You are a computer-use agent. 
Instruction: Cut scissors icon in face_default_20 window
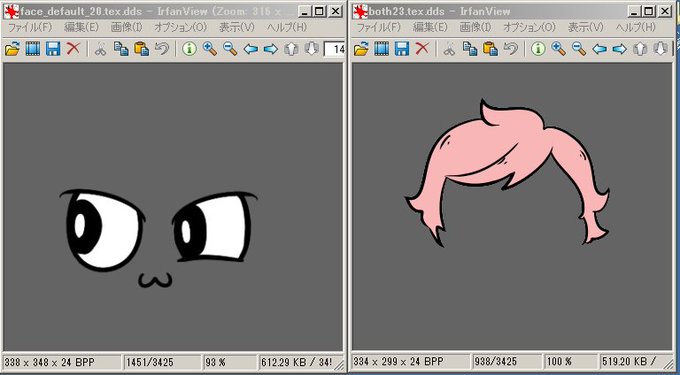(101, 49)
